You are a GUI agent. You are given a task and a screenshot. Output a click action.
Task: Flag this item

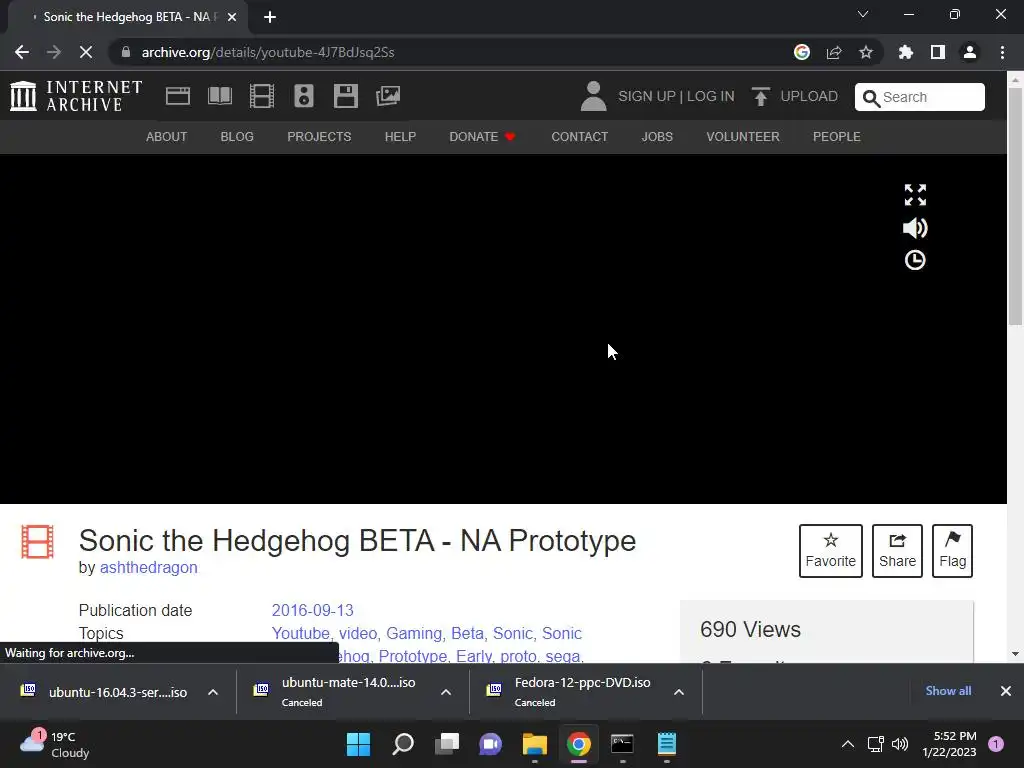(952, 551)
